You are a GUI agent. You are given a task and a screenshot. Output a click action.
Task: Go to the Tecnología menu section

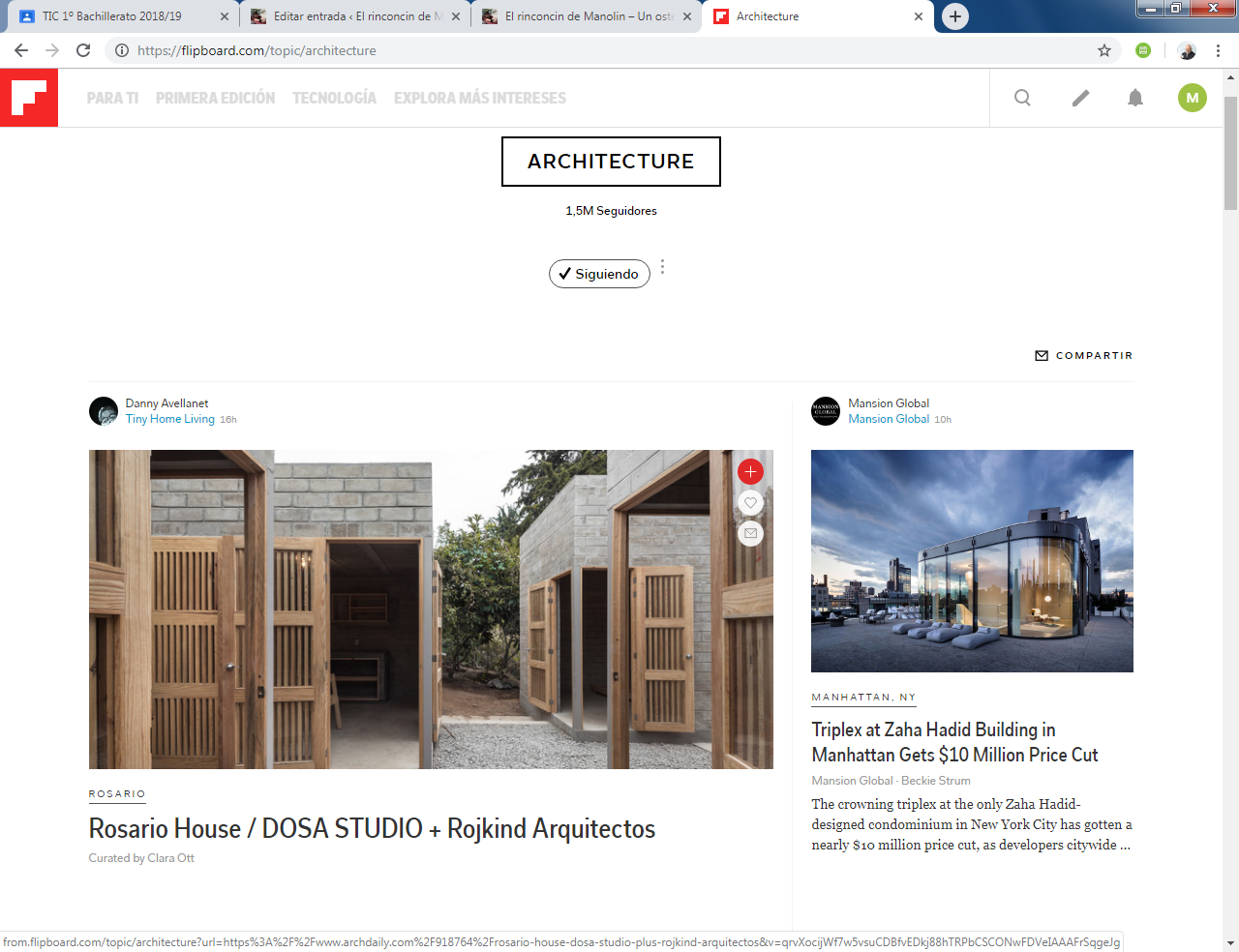[x=334, y=98]
